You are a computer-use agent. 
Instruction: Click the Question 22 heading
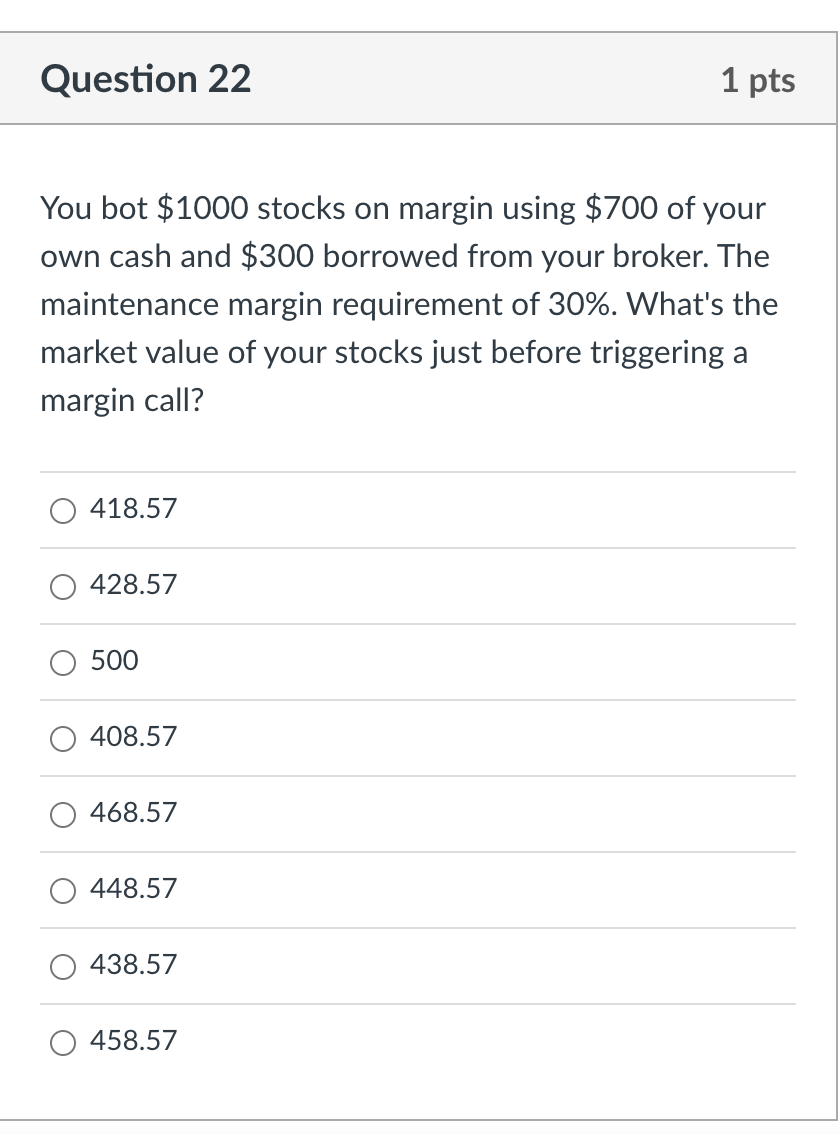click(147, 78)
